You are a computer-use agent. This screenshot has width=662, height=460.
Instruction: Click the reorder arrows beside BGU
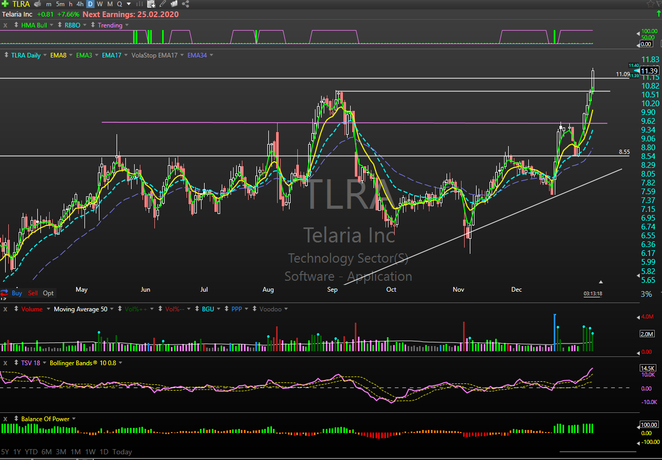[x=197, y=309]
